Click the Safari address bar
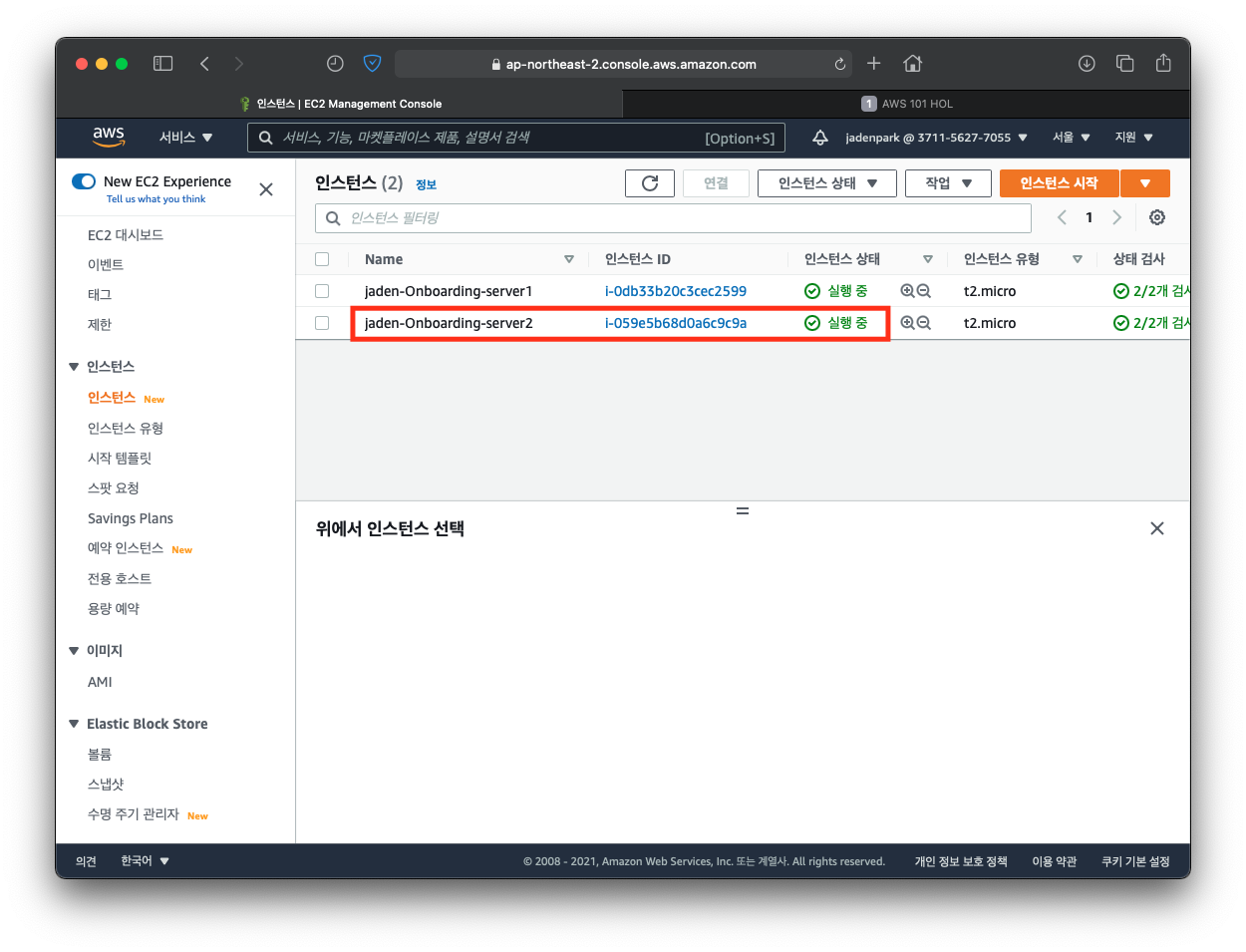 pyautogui.click(x=623, y=64)
